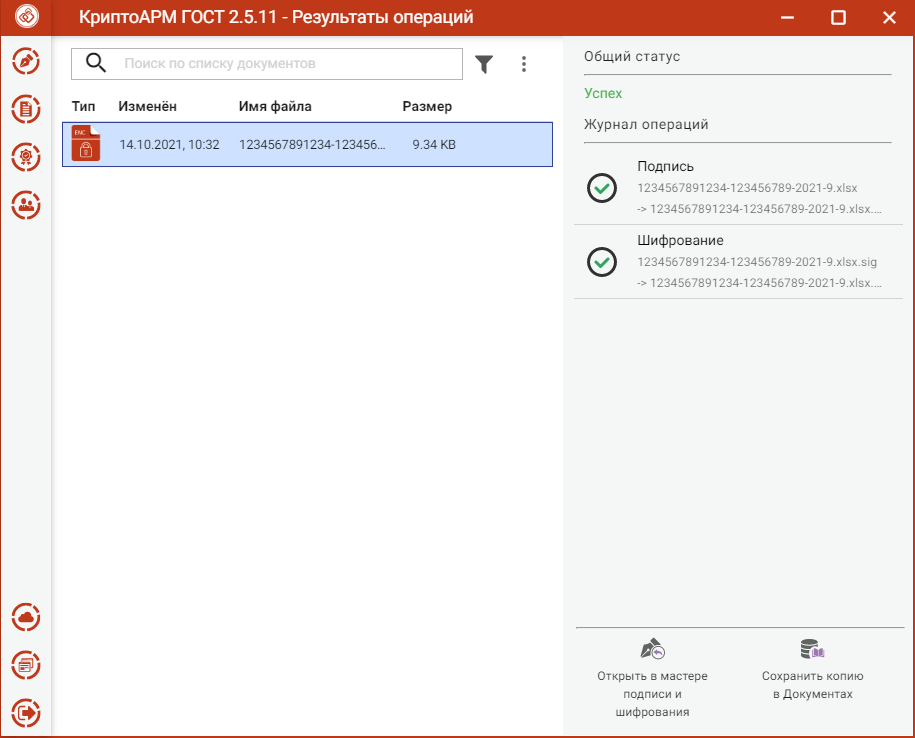Click the exit sidebar icon
The image size is (915, 738).
coord(26,713)
